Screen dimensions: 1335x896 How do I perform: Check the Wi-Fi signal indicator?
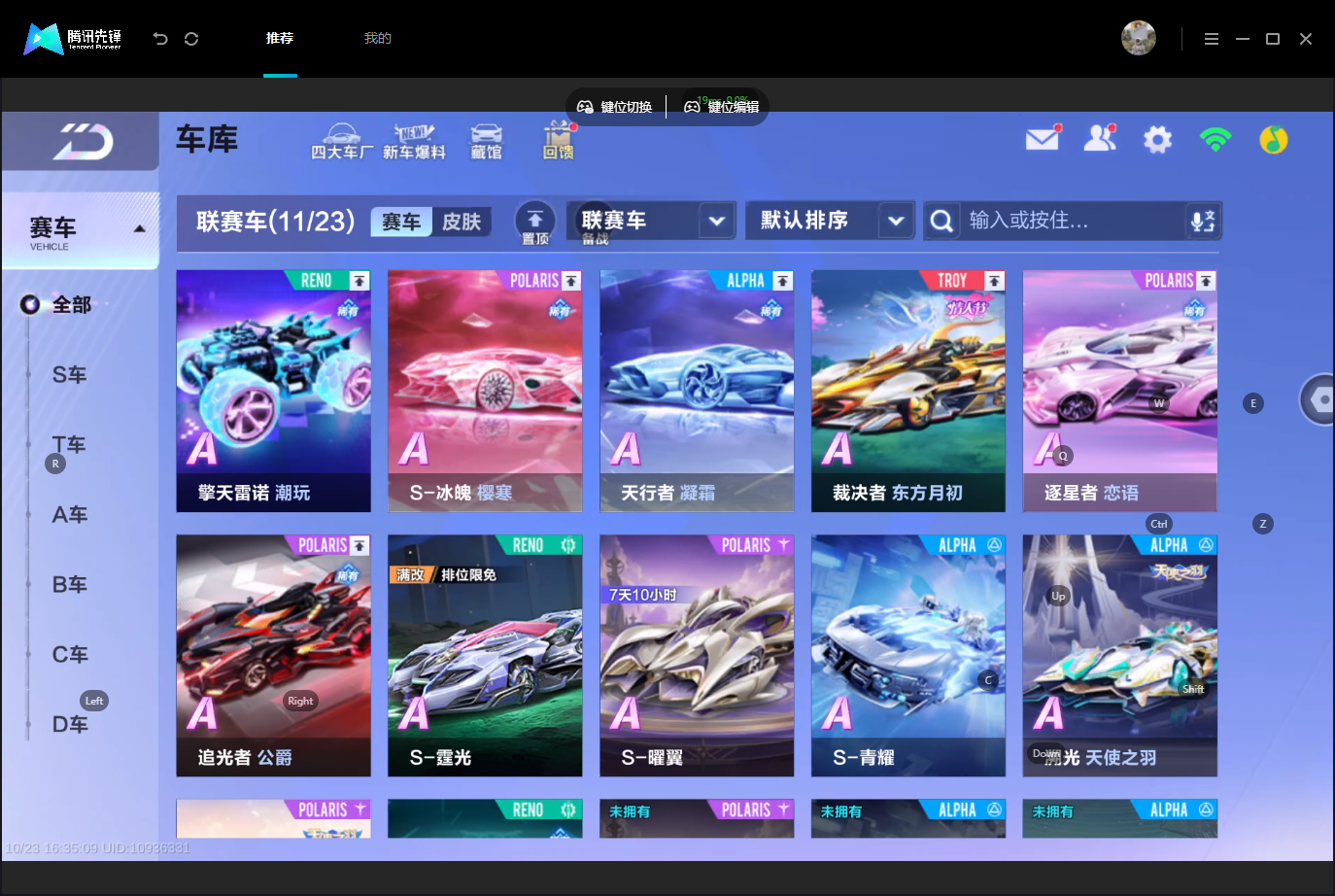(x=1215, y=140)
